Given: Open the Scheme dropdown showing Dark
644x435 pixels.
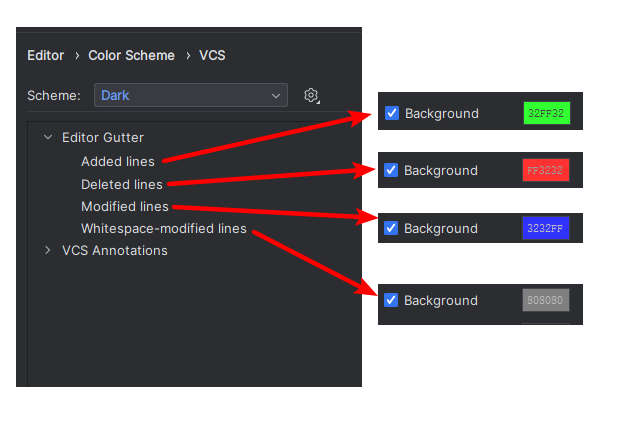Looking at the screenshot, I should tap(191, 95).
